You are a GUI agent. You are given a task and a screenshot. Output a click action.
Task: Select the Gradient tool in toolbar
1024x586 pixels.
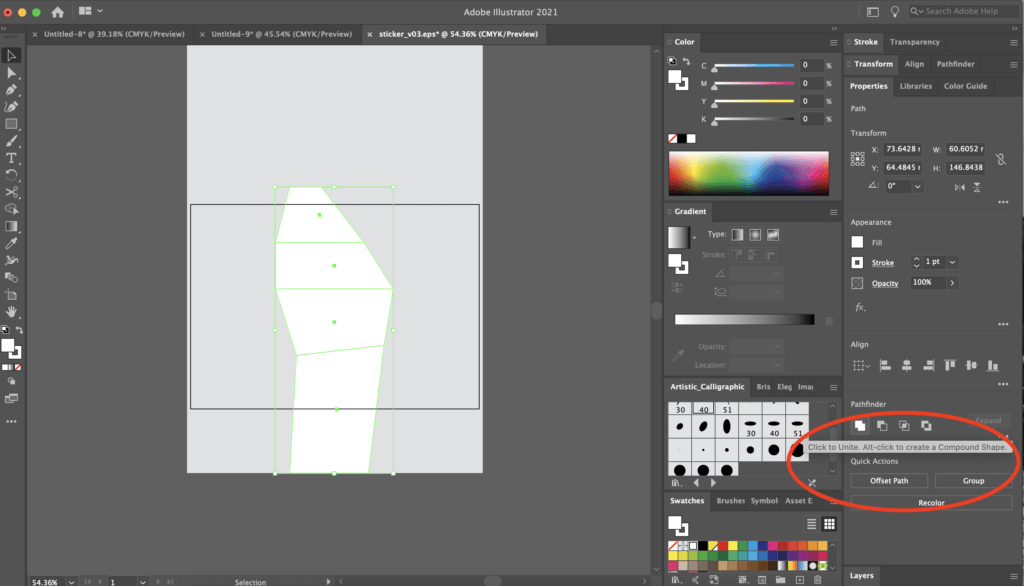(11, 226)
